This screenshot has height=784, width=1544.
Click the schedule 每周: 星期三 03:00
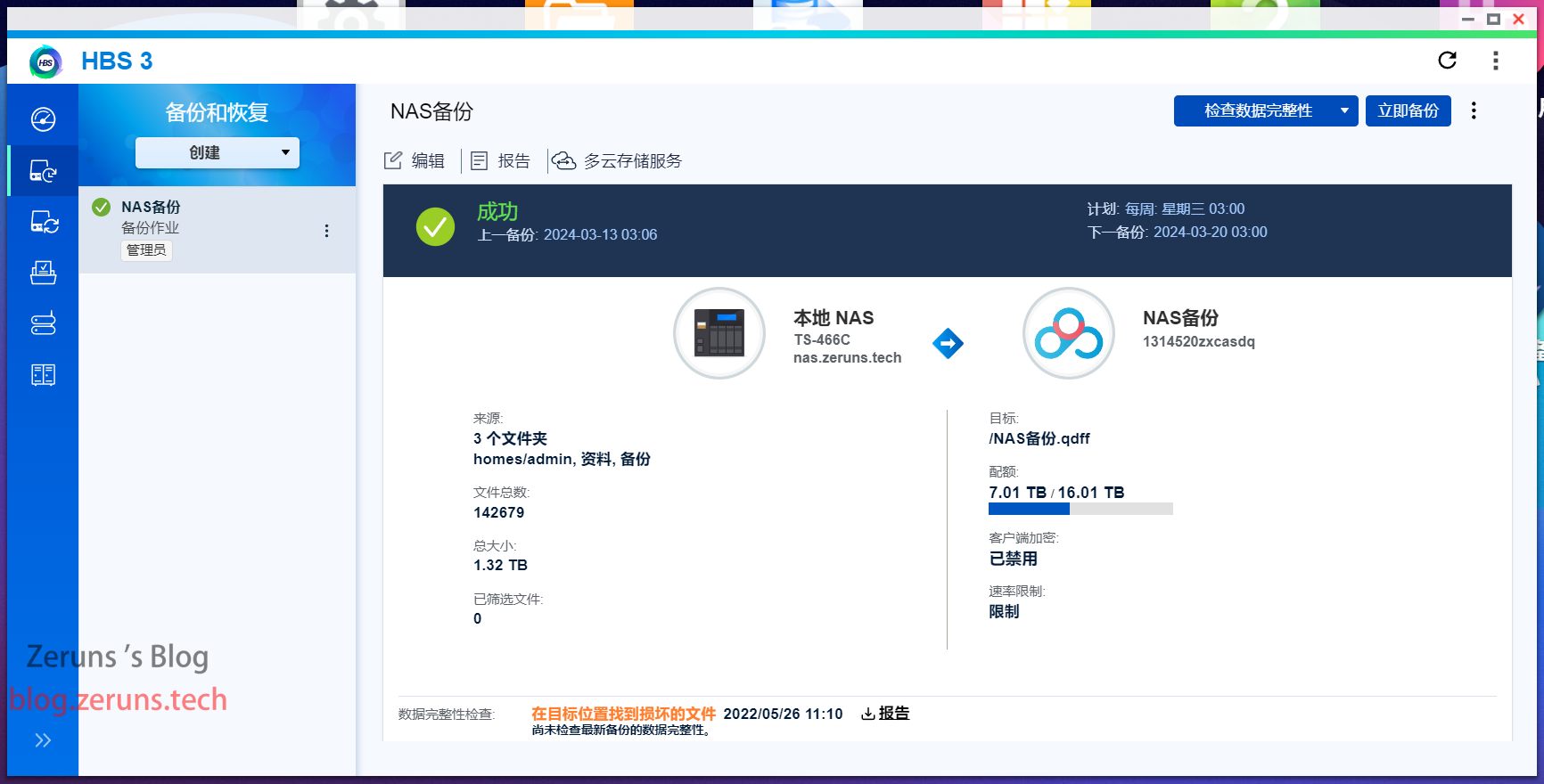pyautogui.click(x=1185, y=208)
